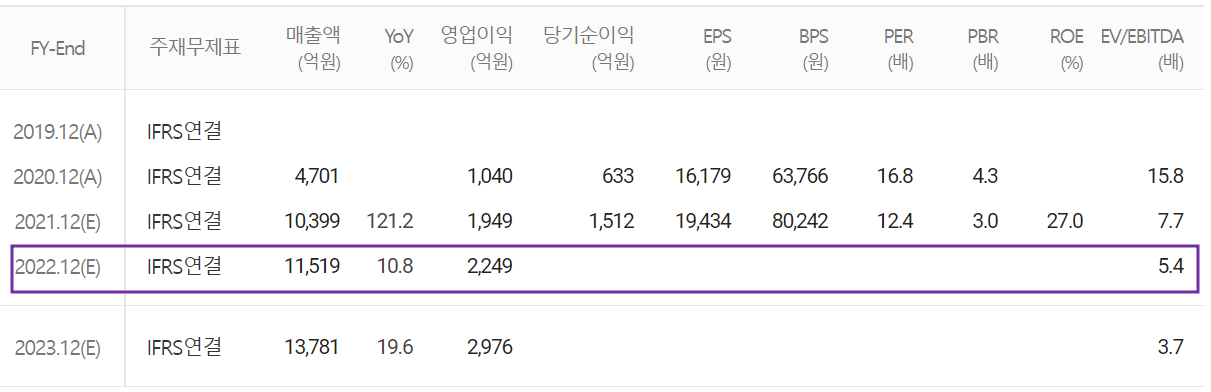Click the operating profit value 1,949
The height and width of the screenshot is (392, 1211).
click(x=489, y=221)
